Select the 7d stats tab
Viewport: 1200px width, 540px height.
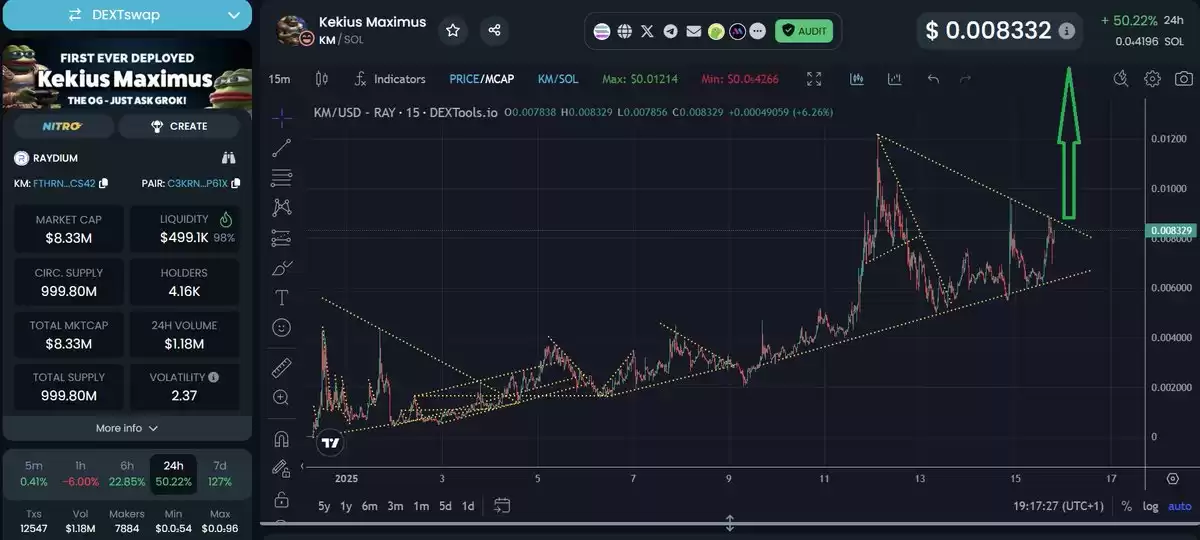point(219,473)
